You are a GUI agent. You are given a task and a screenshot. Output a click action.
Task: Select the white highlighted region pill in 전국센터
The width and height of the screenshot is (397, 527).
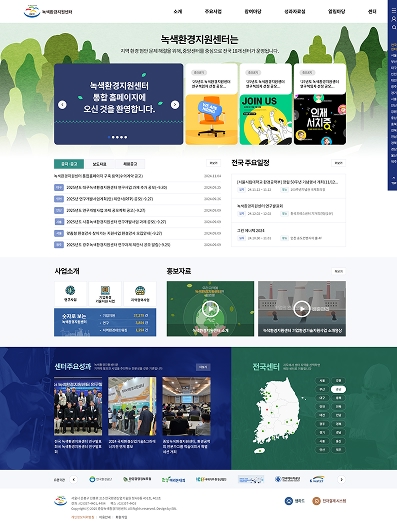tap(338, 389)
